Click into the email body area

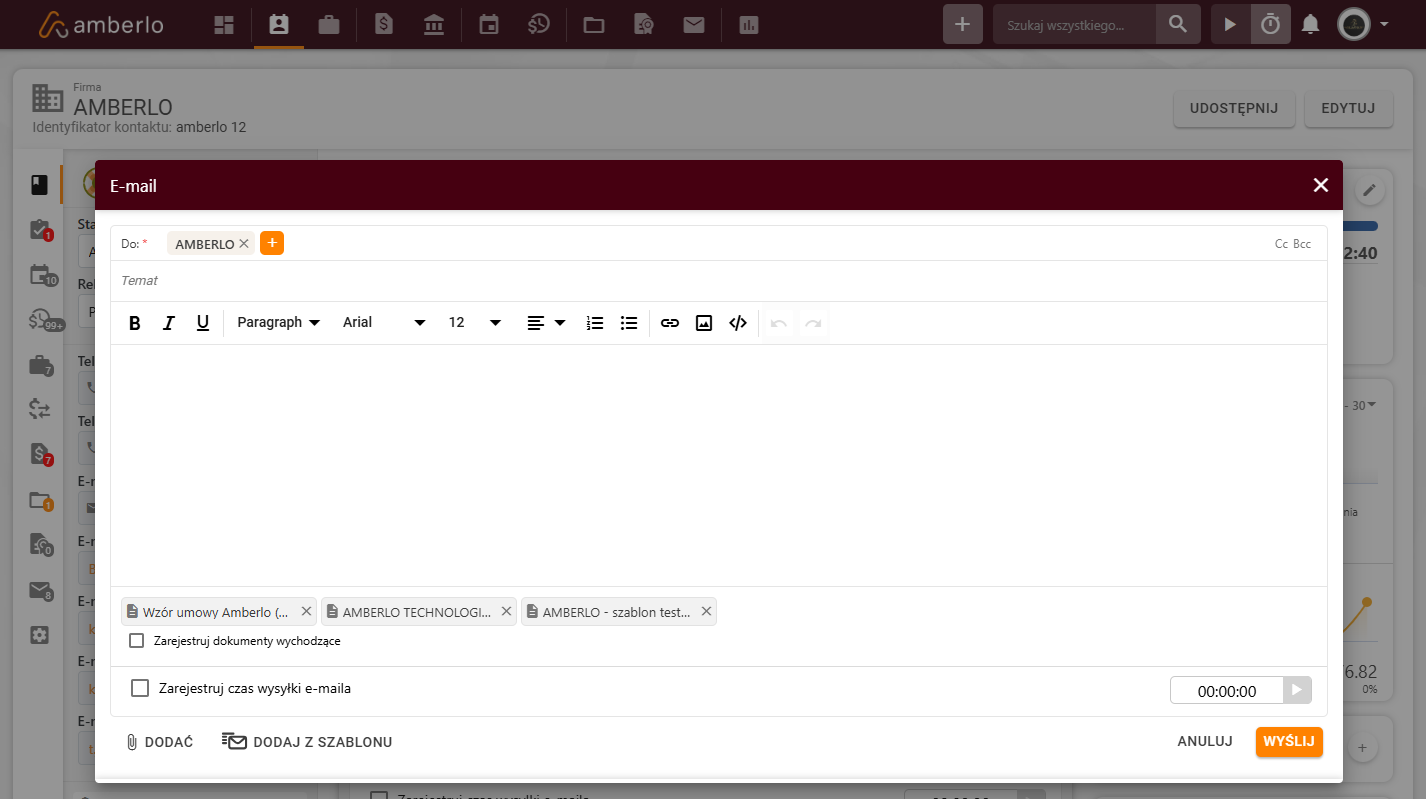(x=719, y=465)
